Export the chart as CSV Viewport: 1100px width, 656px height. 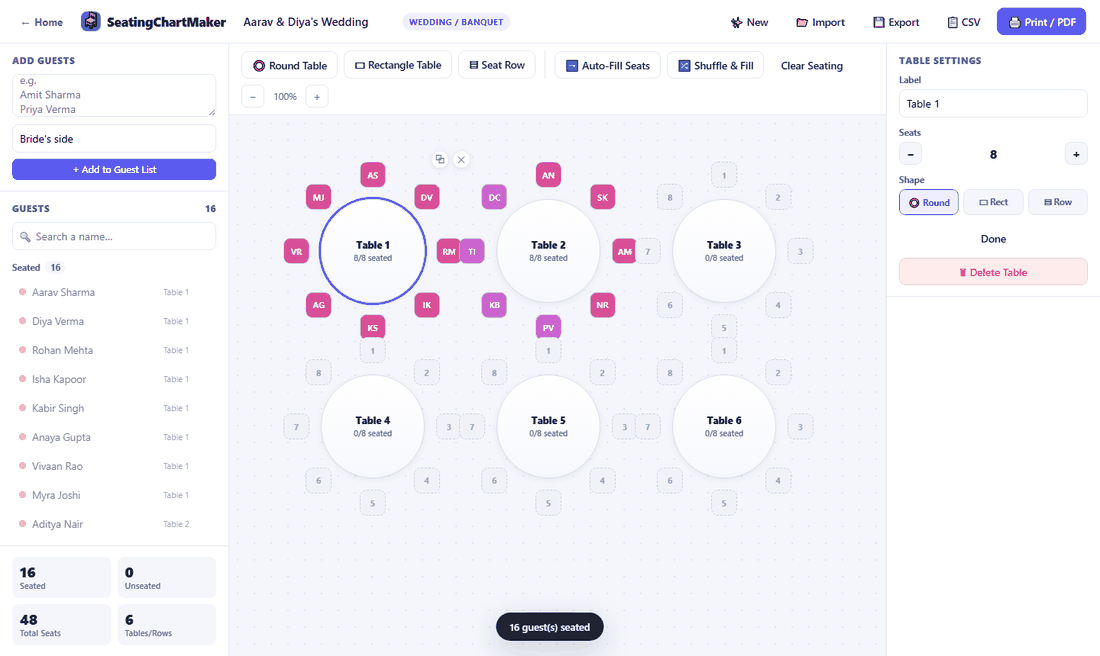click(x=963, y=22)
